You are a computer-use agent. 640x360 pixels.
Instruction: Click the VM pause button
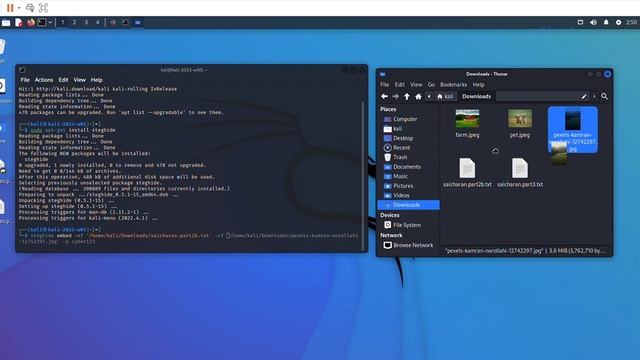point(10,7)
